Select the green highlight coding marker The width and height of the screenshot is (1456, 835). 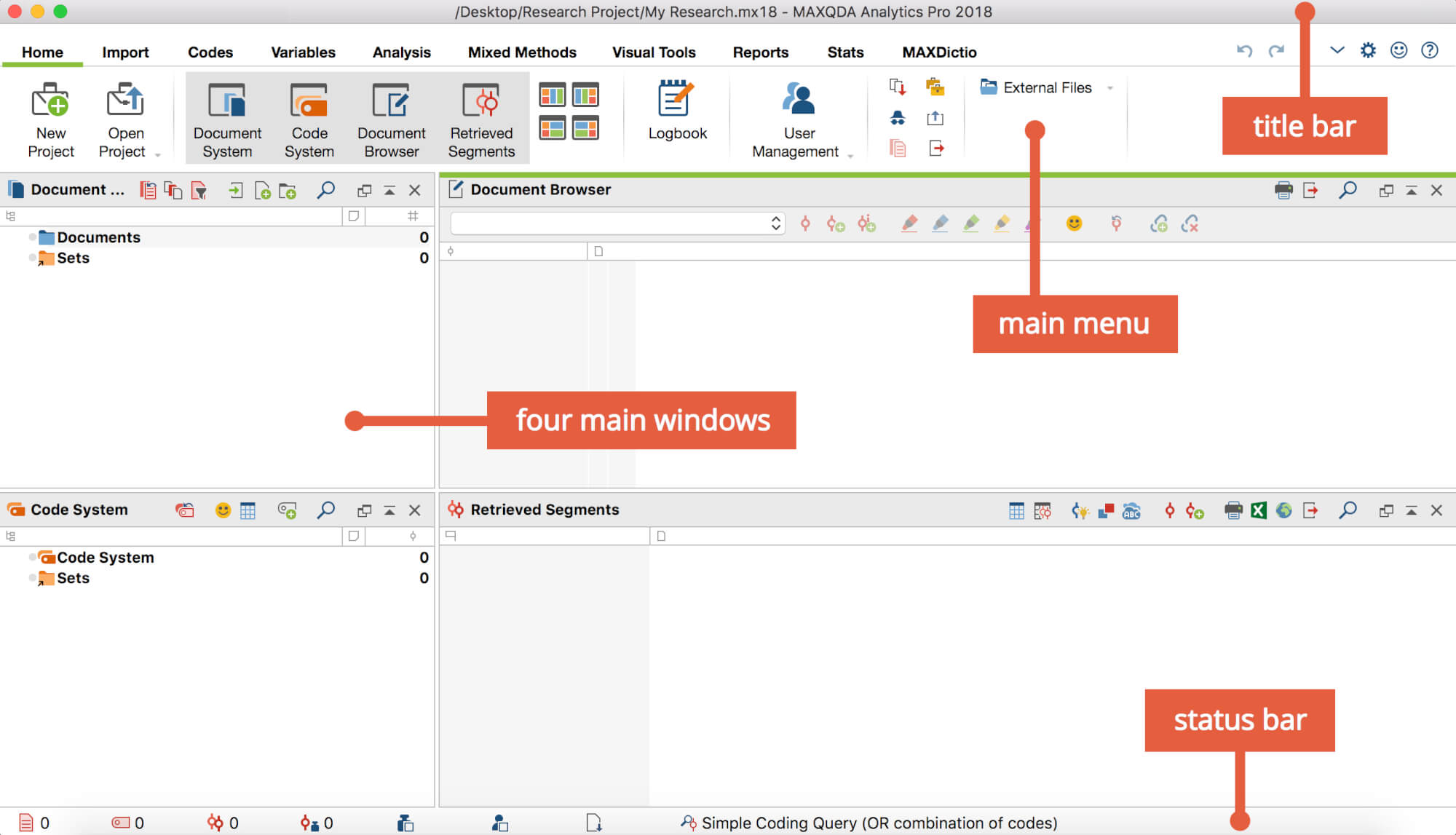pos(970,223)
